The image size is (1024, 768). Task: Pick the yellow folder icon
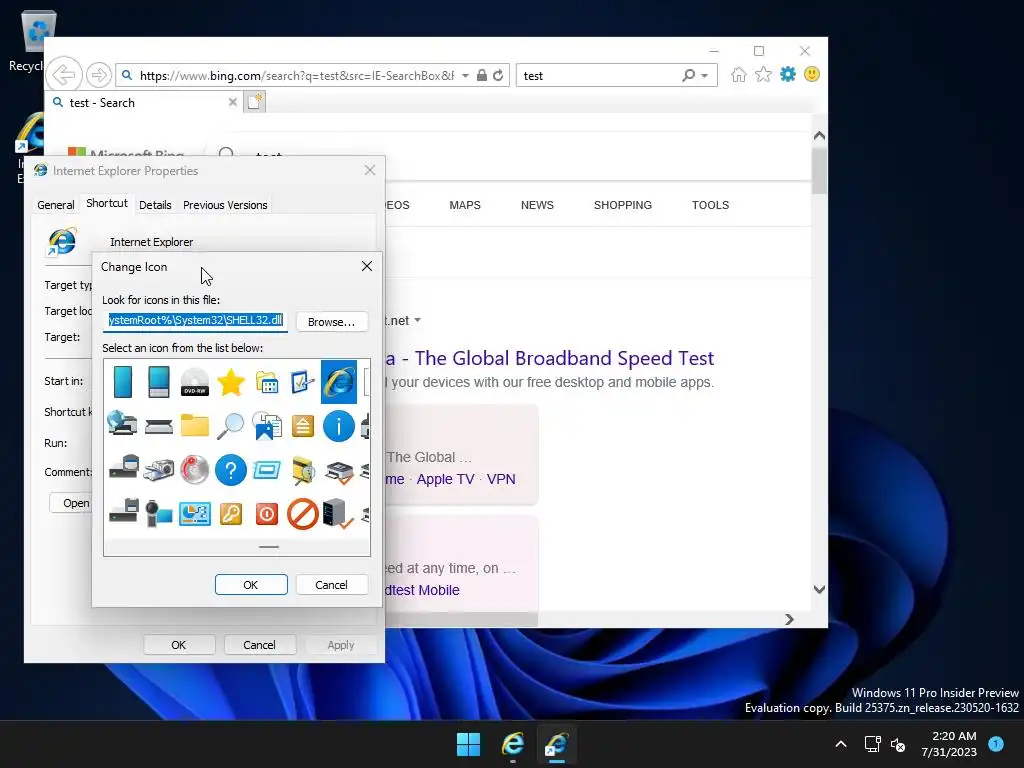click(x=195, y=426)
